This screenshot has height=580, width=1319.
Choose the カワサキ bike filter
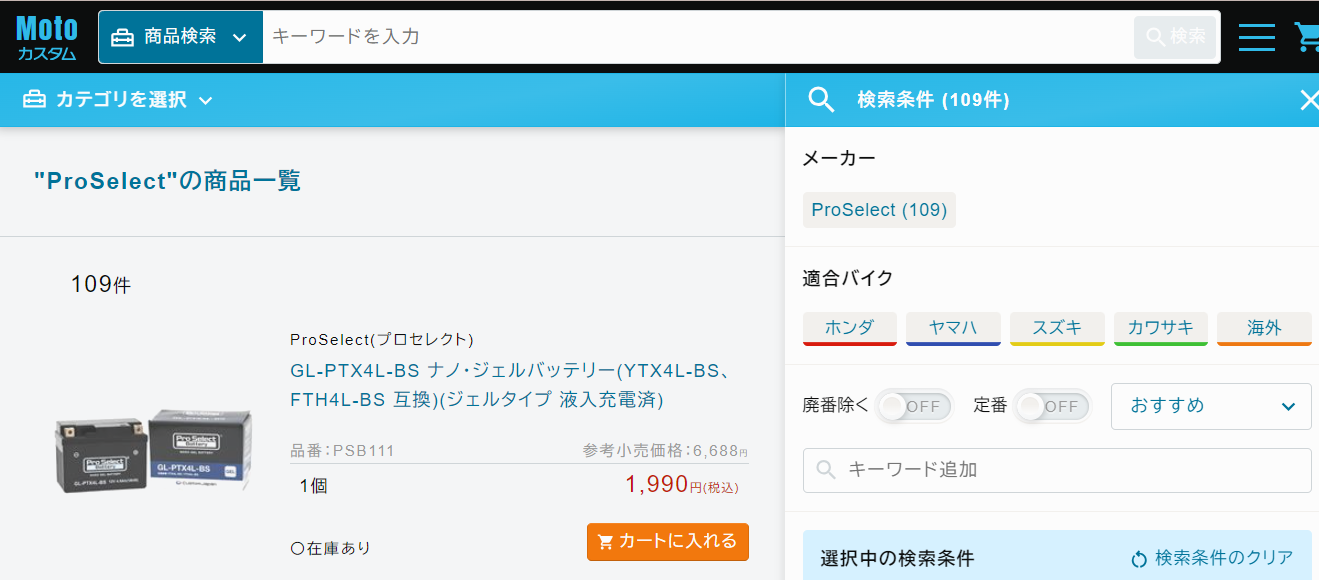[x=1160, y=328]
